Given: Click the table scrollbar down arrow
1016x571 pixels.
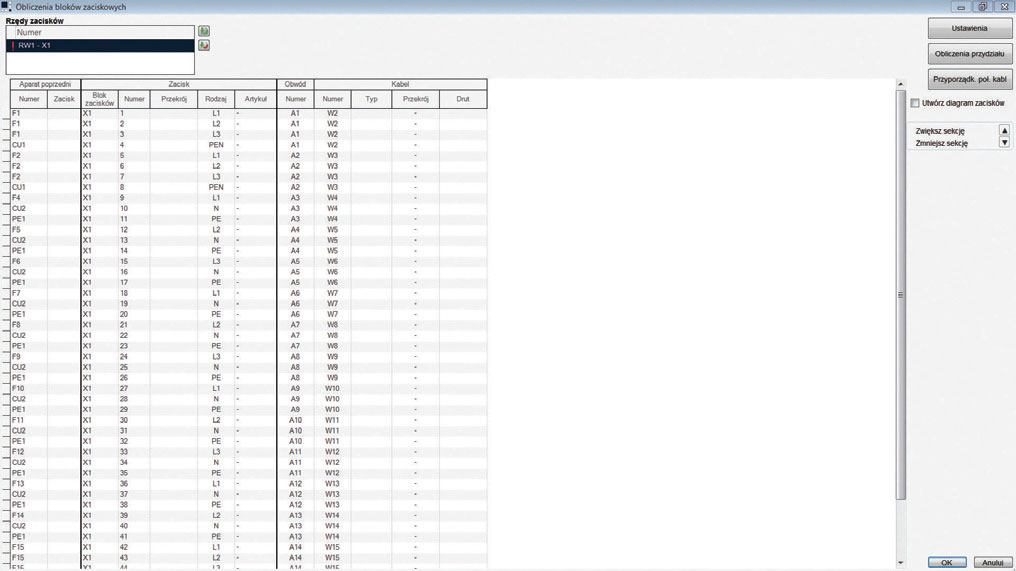Looking at the screenshot, I should (900, 562).
